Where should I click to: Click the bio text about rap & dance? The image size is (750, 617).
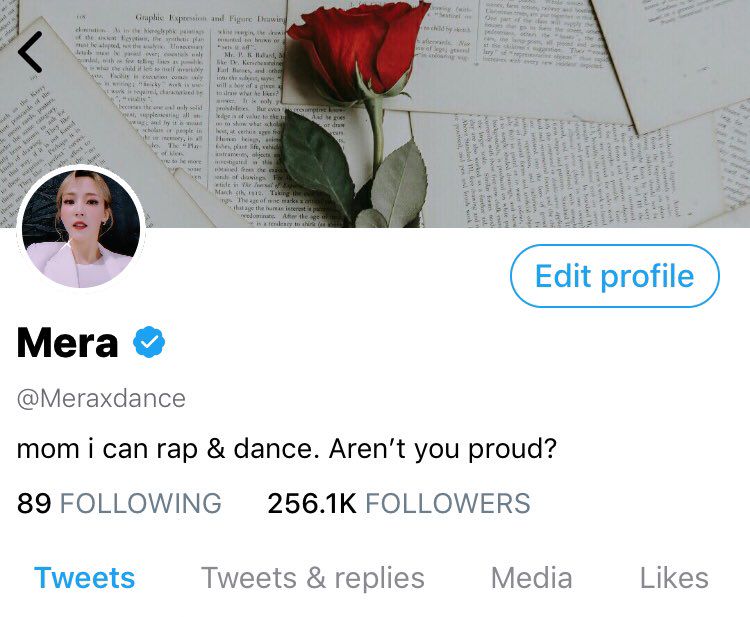click(287, 449)
